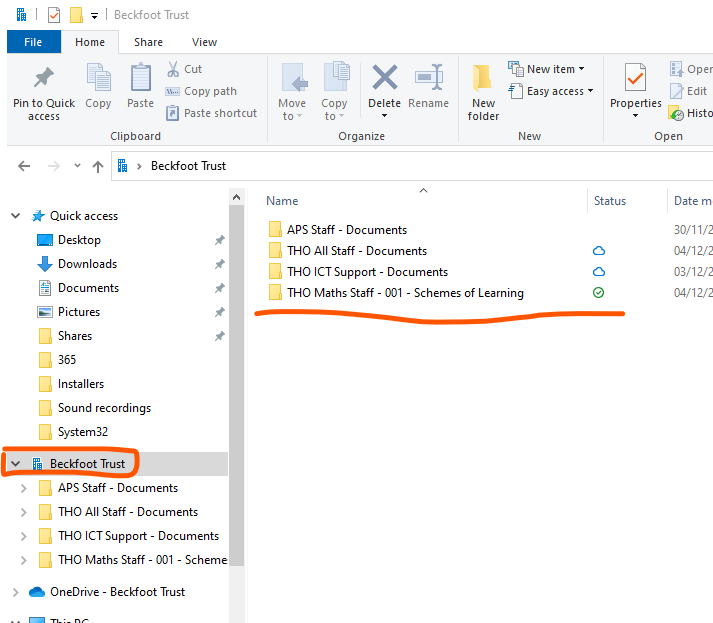Click Copy path in the ribbon

pos(201,91)
